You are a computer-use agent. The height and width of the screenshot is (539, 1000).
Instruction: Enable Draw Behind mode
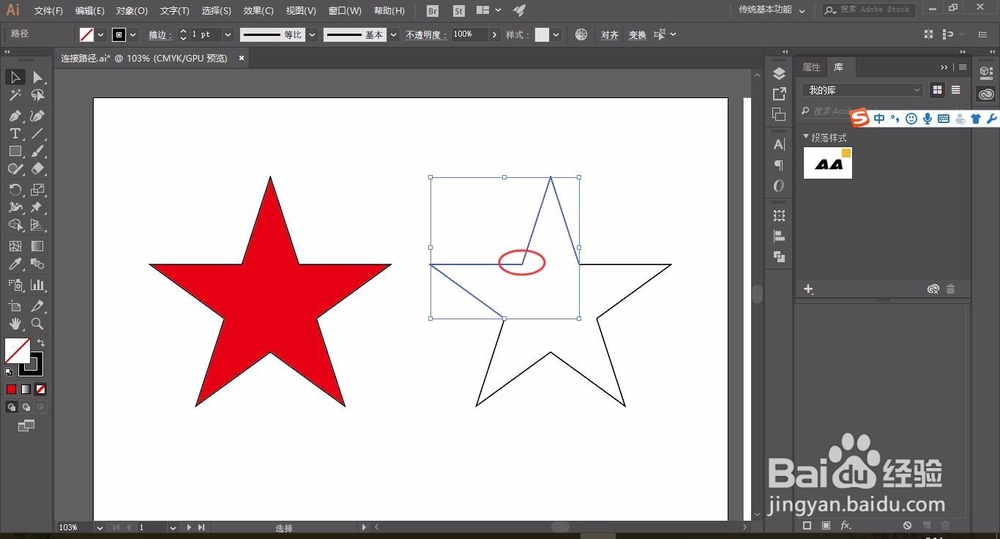click(26, 407)
